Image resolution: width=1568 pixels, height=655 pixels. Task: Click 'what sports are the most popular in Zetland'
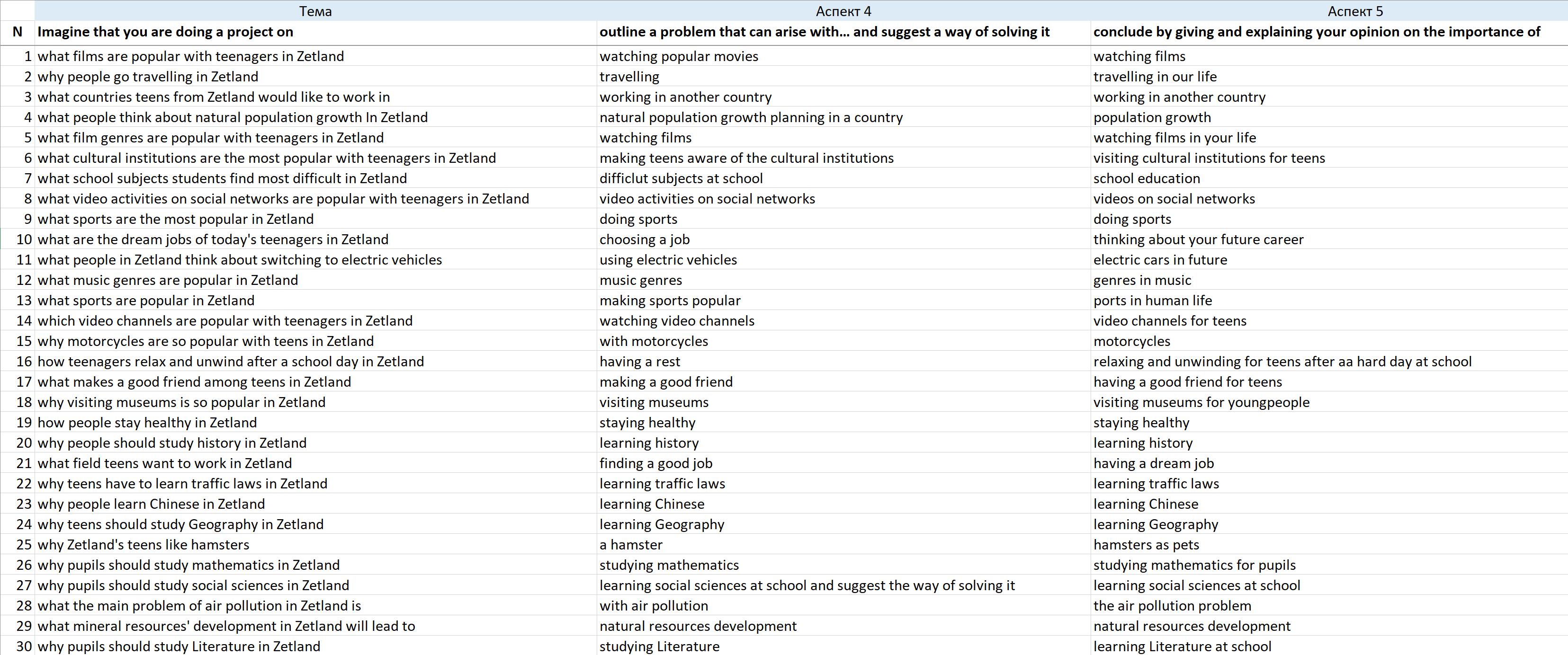[x=315, y=219]
